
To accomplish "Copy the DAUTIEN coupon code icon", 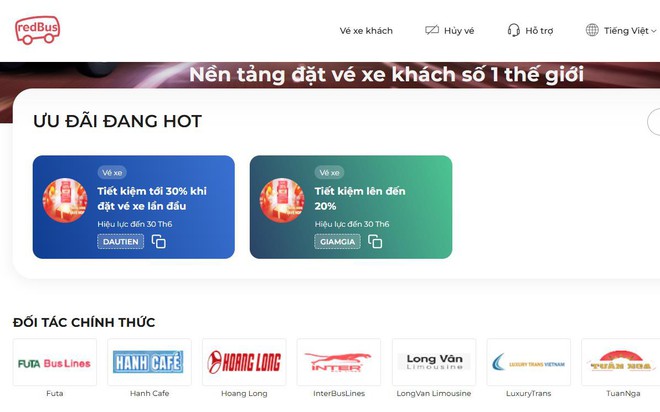I will point(159,242).
